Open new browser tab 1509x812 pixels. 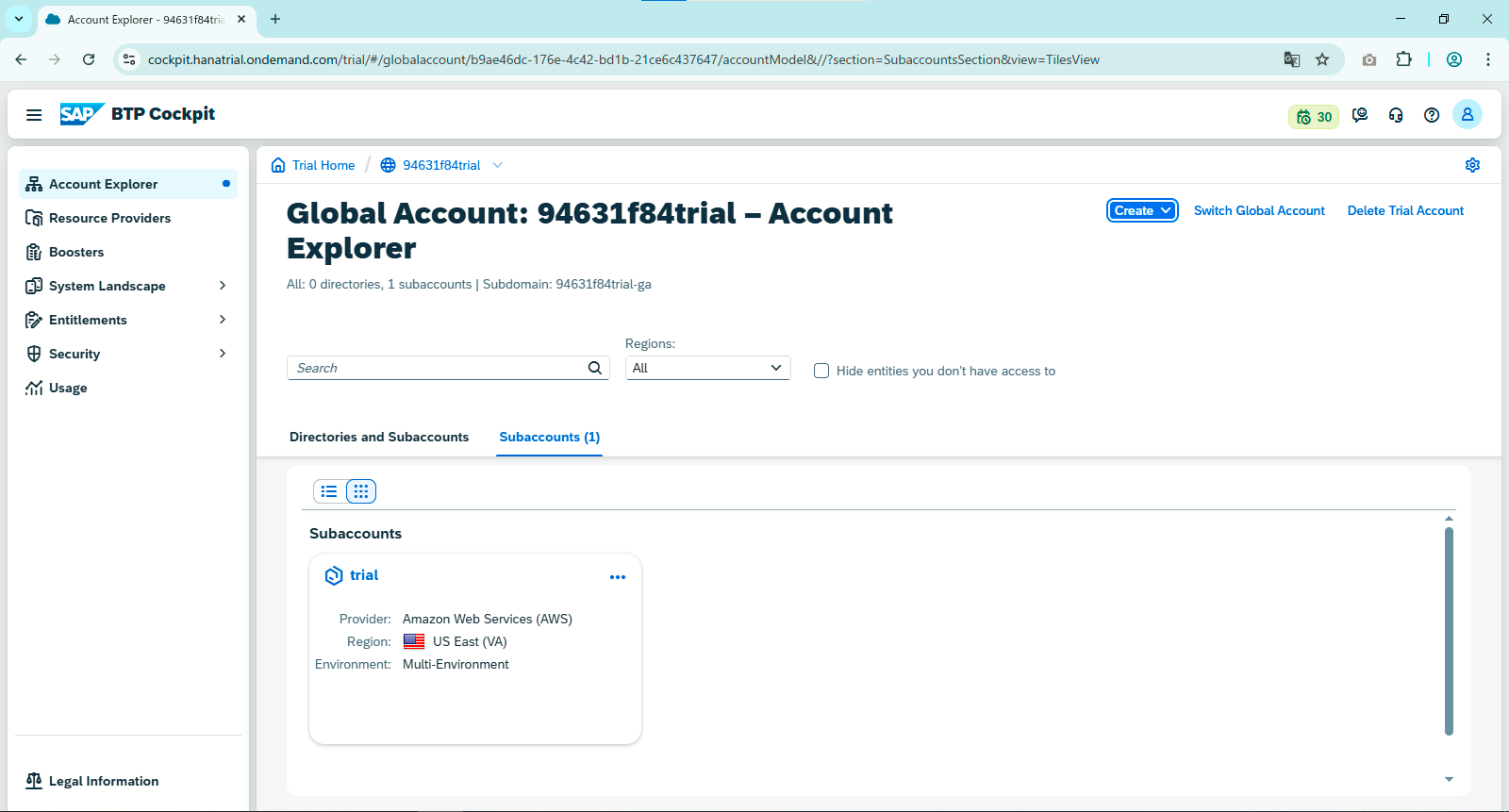[x=275, y=19]
